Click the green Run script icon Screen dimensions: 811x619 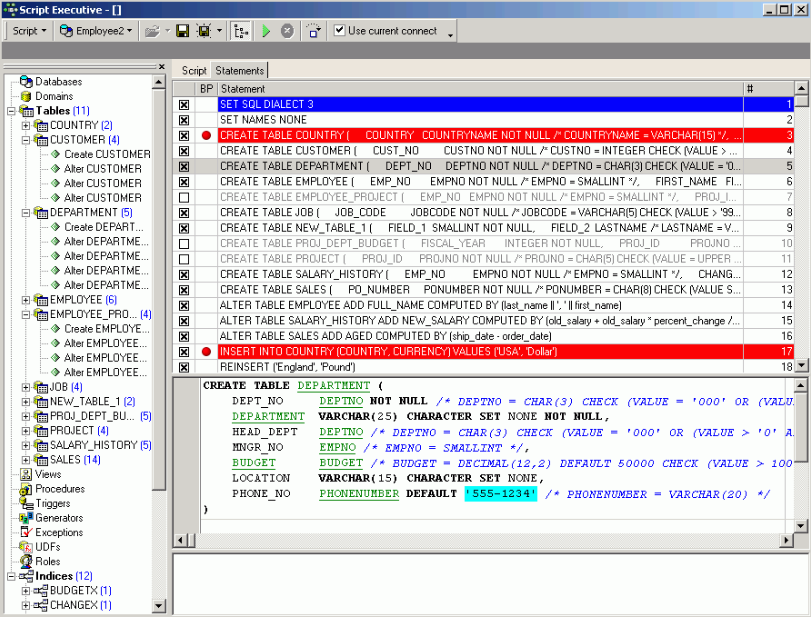coord(266,31)
